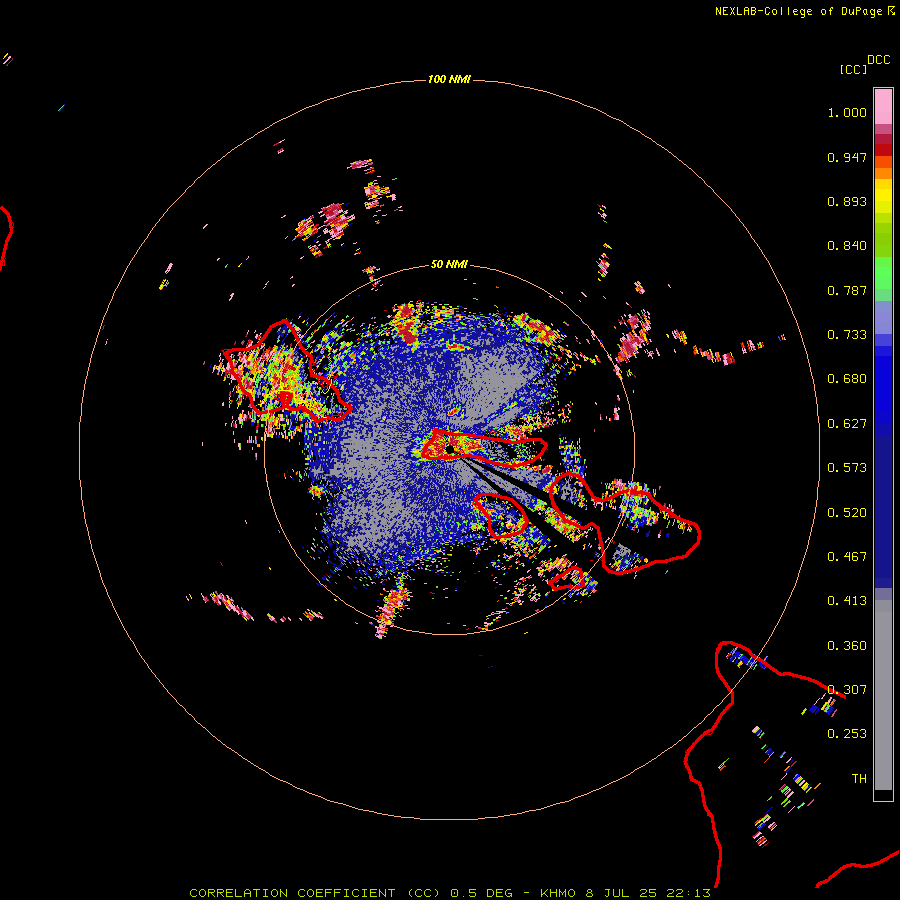
Task: Click the 0.680 scale value
Action: click(x=847, y=379)
